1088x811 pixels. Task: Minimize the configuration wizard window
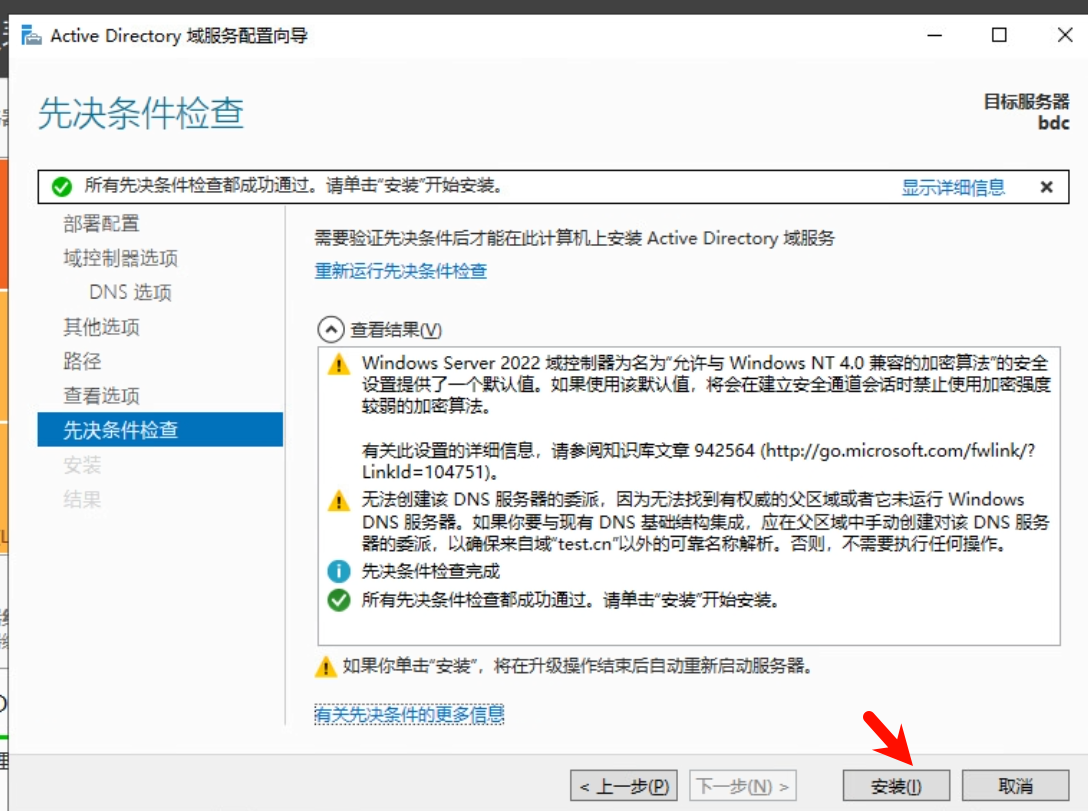tap(935, 35)
